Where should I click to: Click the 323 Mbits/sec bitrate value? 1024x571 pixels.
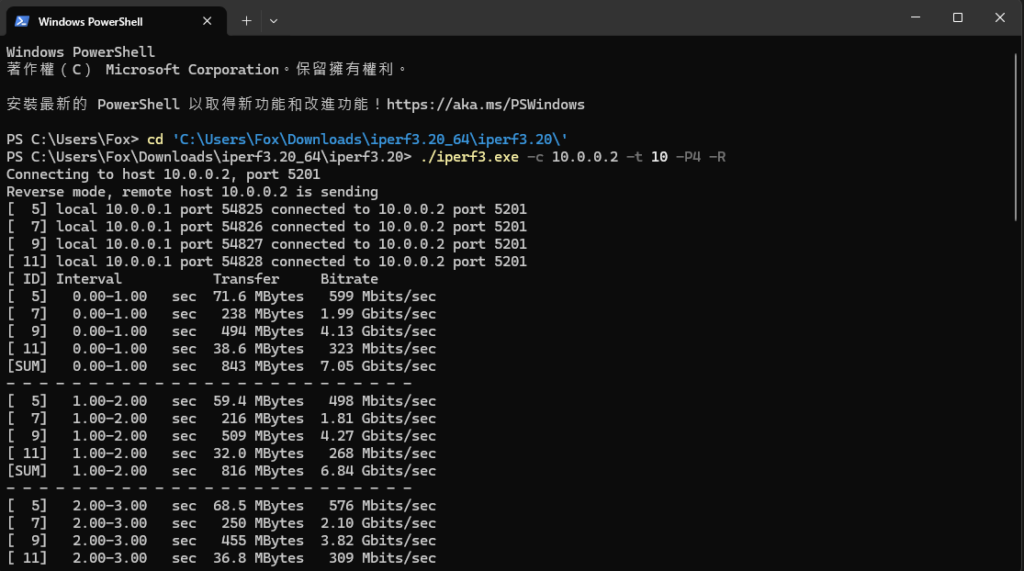(x=382, y=348)
